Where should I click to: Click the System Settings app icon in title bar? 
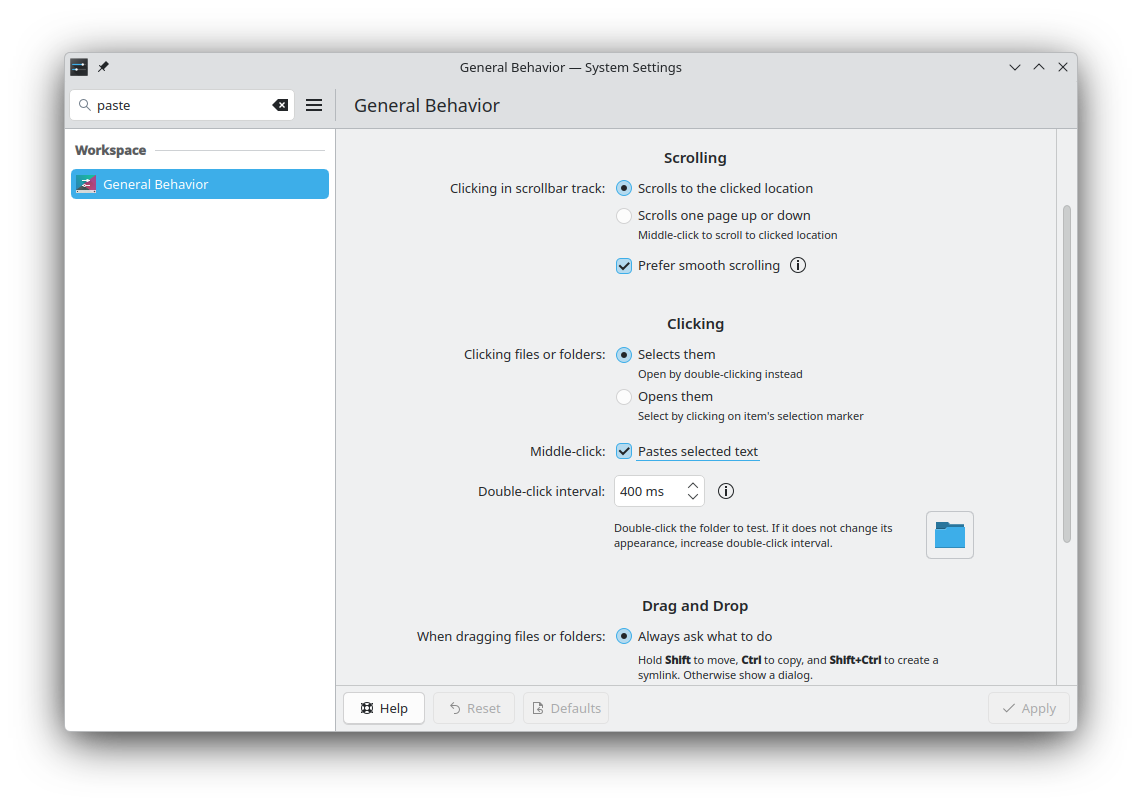pyautogui.click(x=79, y=67)
